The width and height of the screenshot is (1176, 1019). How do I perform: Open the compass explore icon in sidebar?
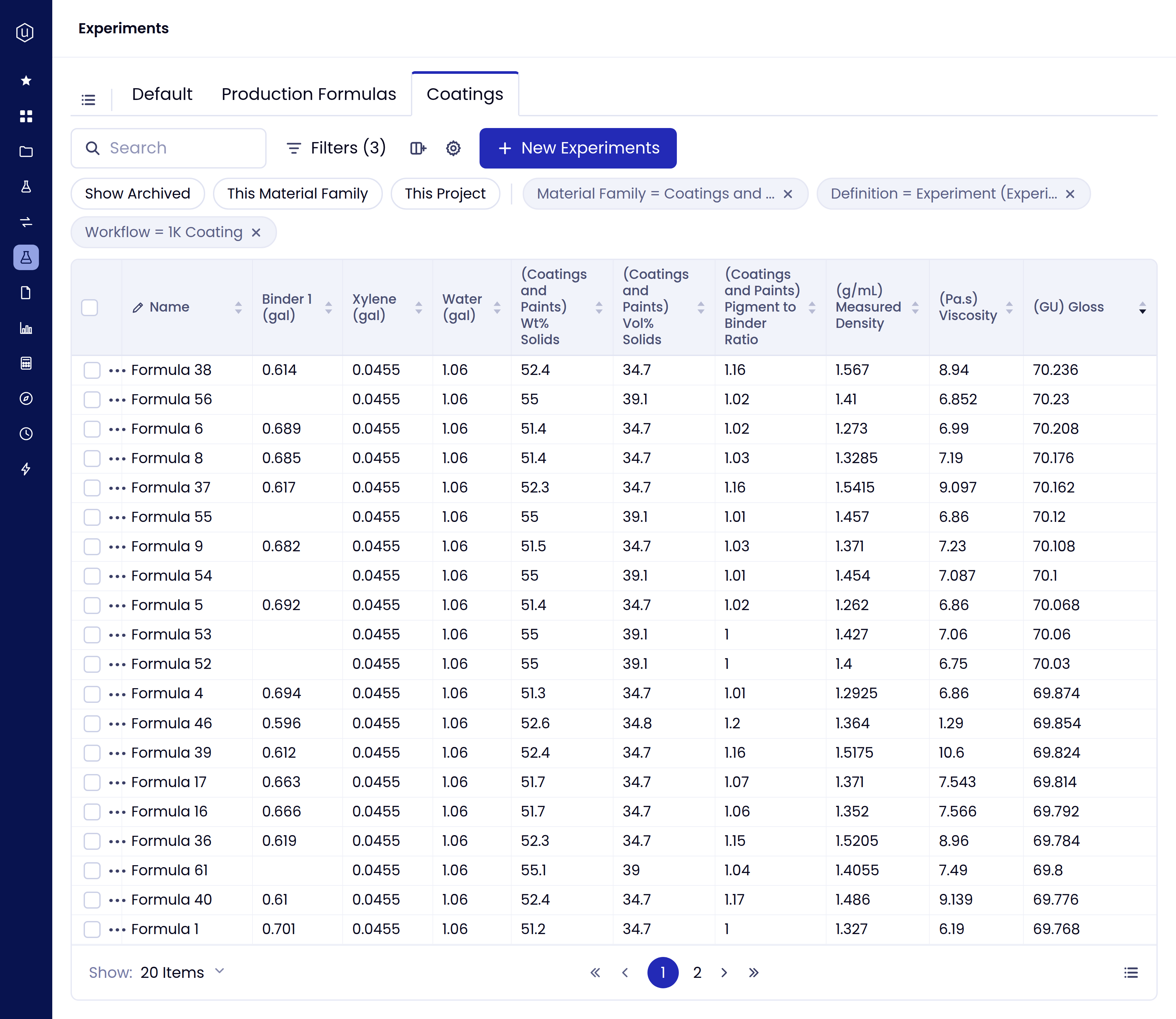coord(25,398)
